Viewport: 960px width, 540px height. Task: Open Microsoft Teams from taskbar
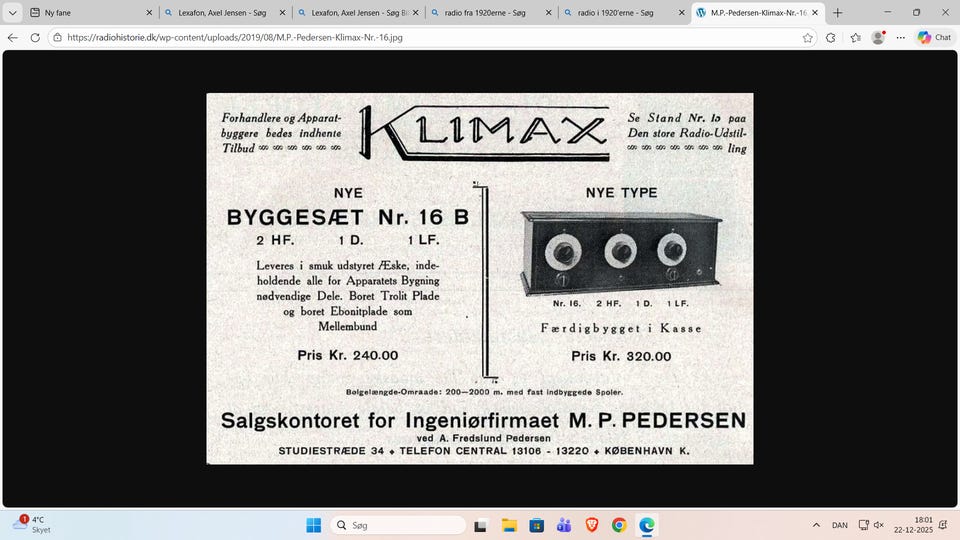pos(564,525)
